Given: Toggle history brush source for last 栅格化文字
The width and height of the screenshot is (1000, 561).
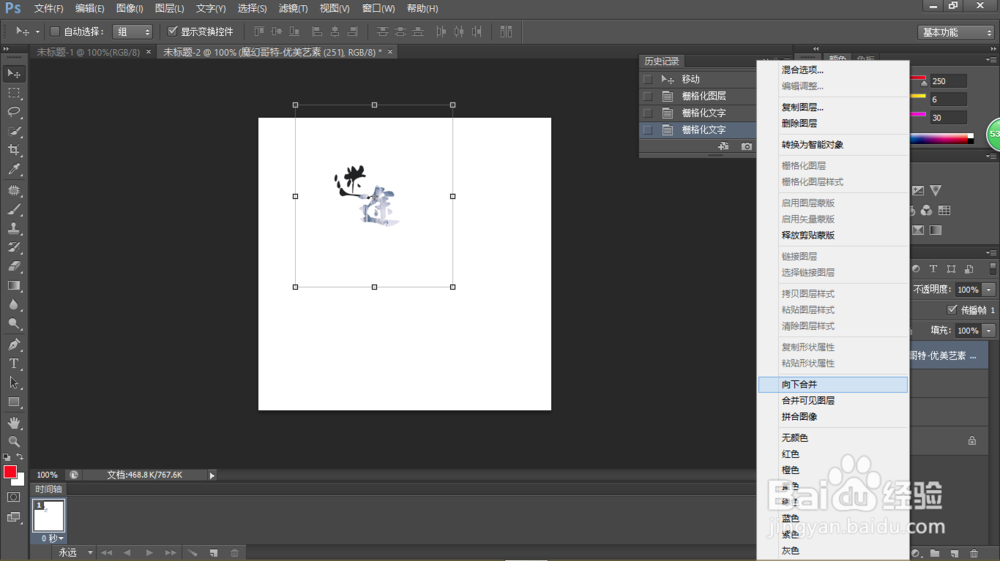Looking at the screenshot, I should tap(648, 130).
